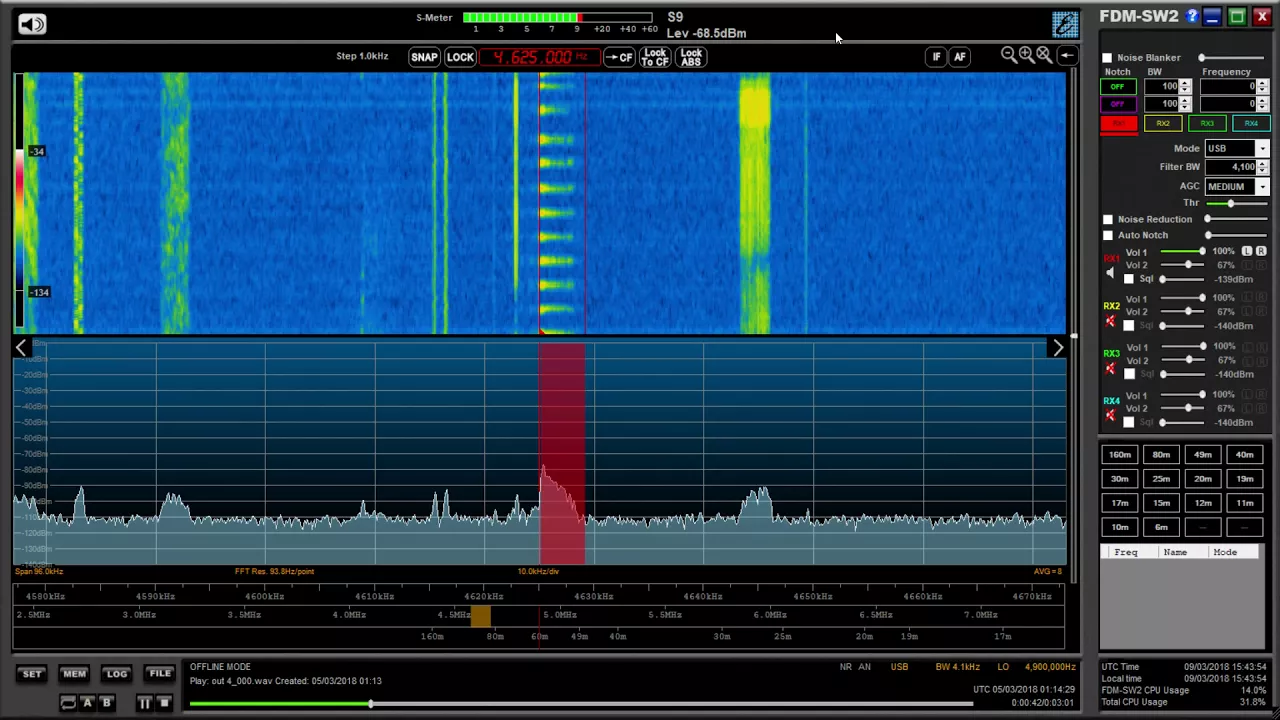Screen dimensions: 1280x720
Task: Seek the playback progress bar
Action: 580,704
